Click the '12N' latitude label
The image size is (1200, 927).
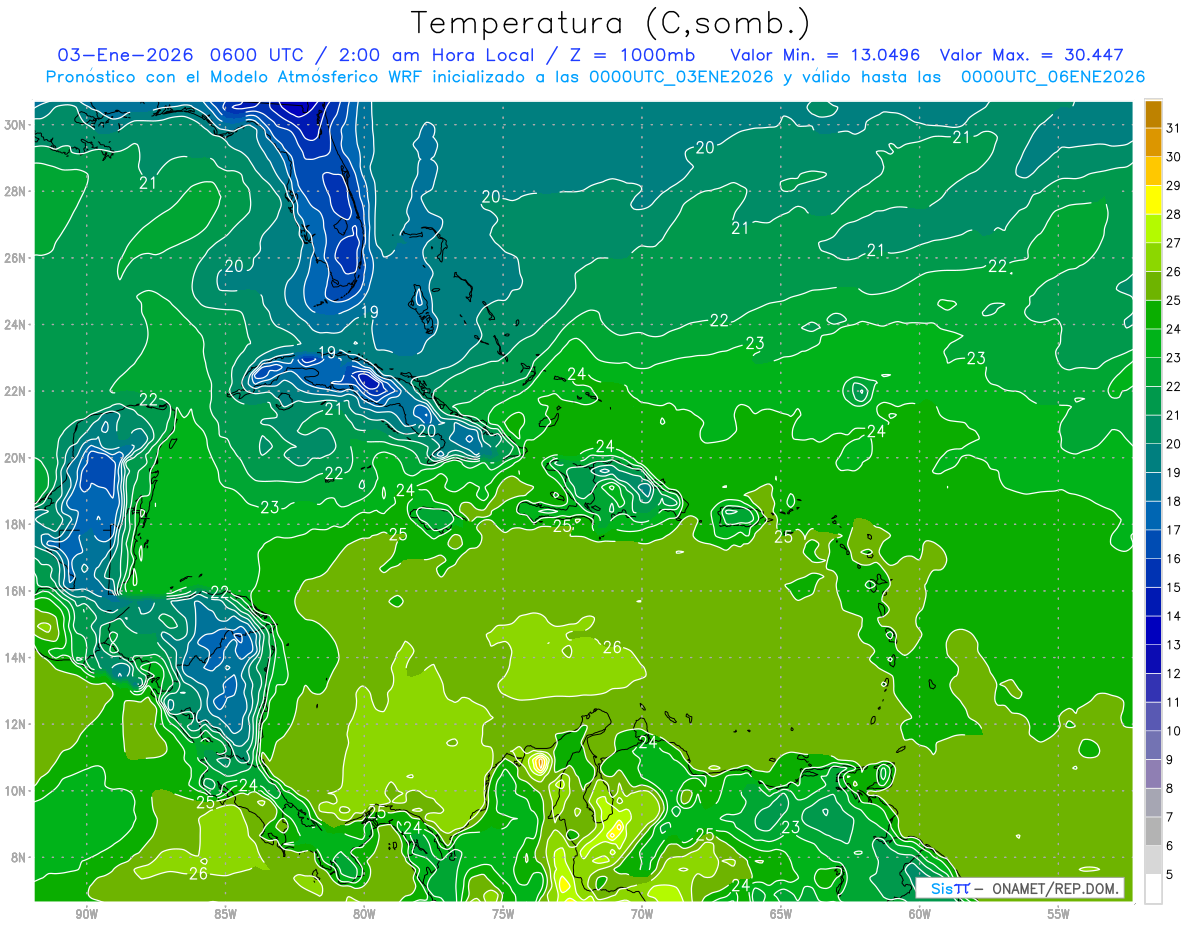pos(17,724)
